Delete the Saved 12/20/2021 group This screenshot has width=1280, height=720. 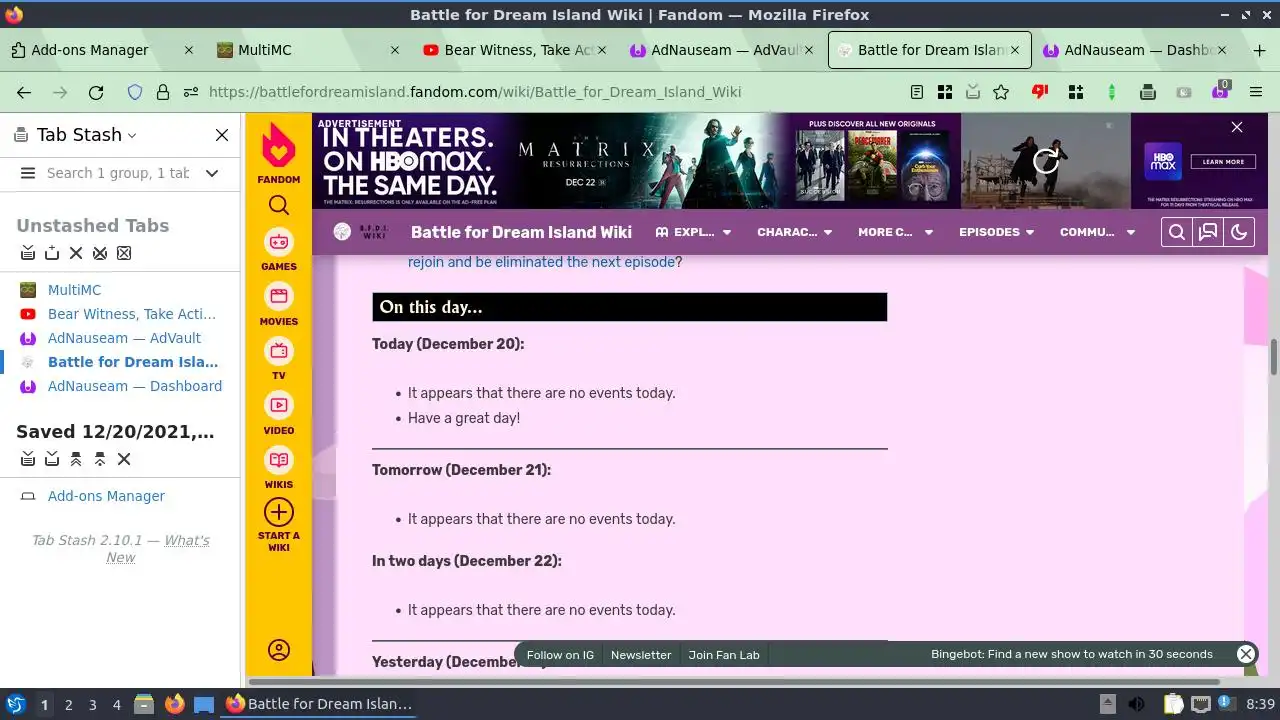coord(124,459)
